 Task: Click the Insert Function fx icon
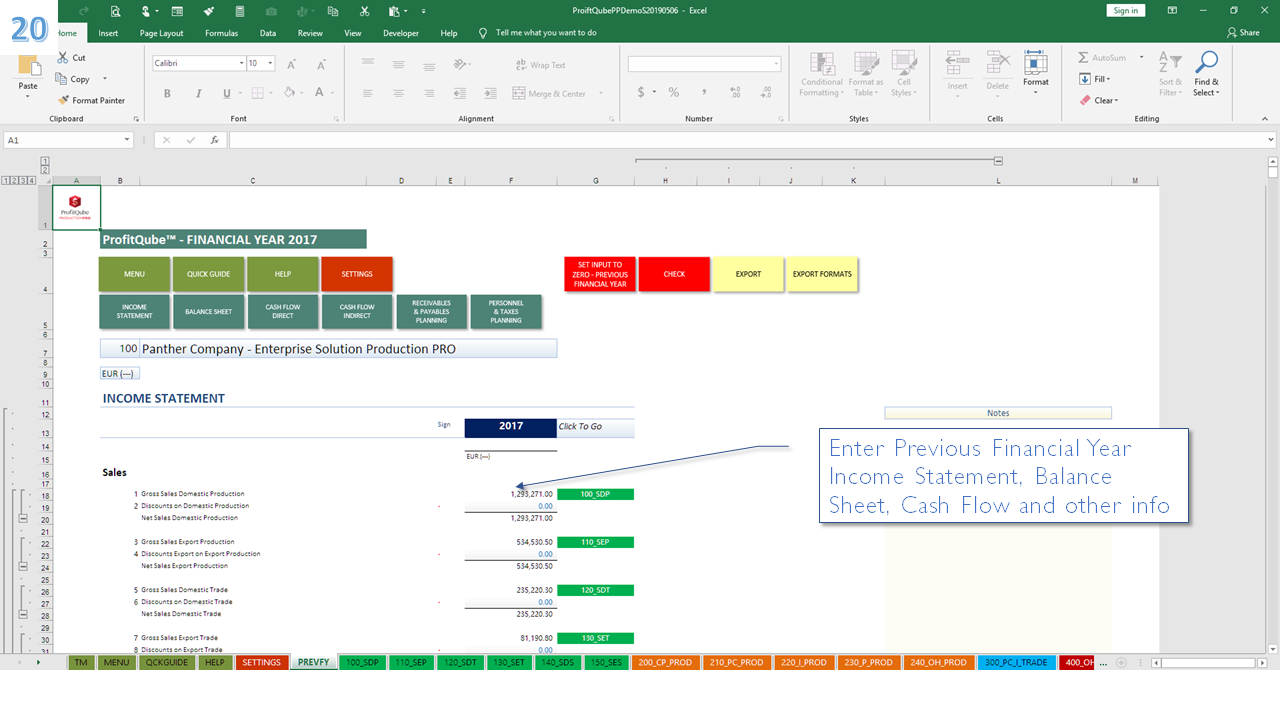click(214, 140)
